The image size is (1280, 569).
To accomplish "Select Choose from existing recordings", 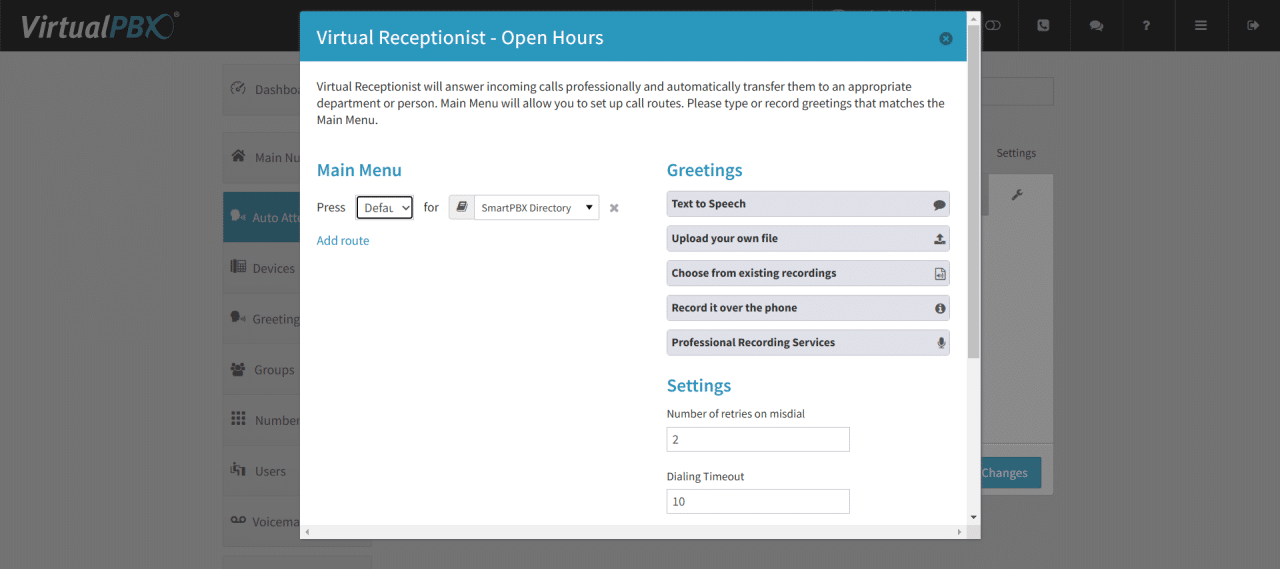I will tap(808, 273).
